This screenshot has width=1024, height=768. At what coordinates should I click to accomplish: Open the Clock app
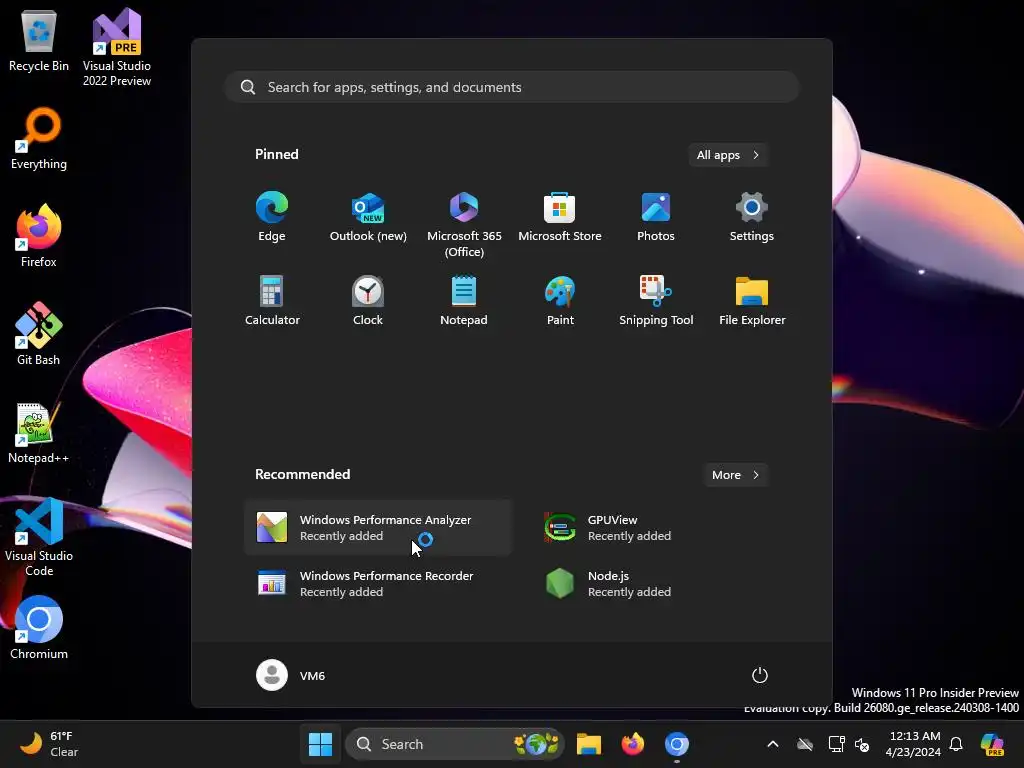368,301
